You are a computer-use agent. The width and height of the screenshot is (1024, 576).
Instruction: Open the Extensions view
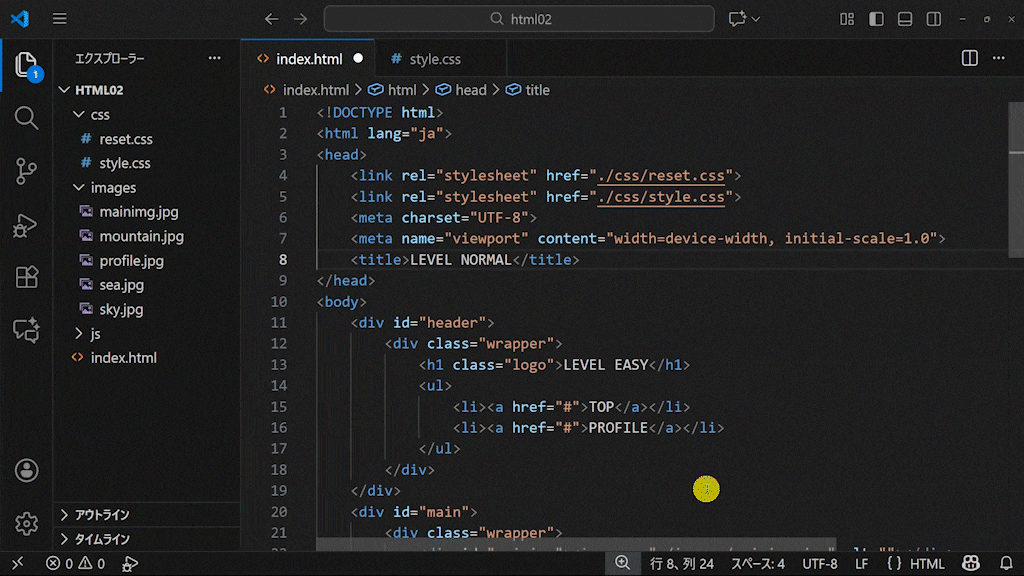27,277
